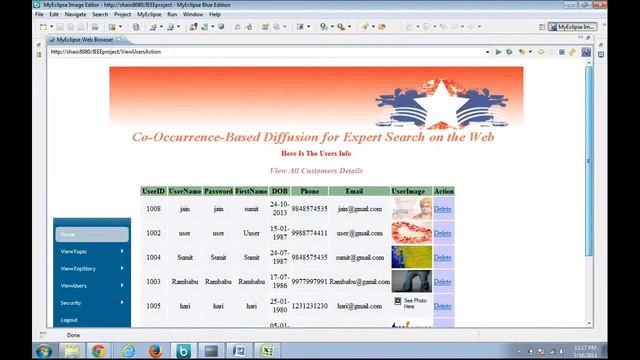Click the phone number 9988774411
640x360 pixels.
click(309, 233)
